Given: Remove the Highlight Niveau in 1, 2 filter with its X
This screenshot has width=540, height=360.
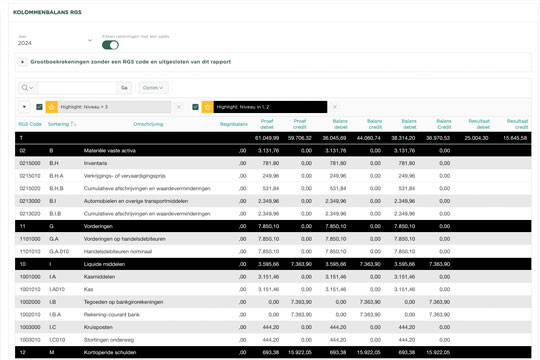Looking at the screenshot, I should point(335,107).
